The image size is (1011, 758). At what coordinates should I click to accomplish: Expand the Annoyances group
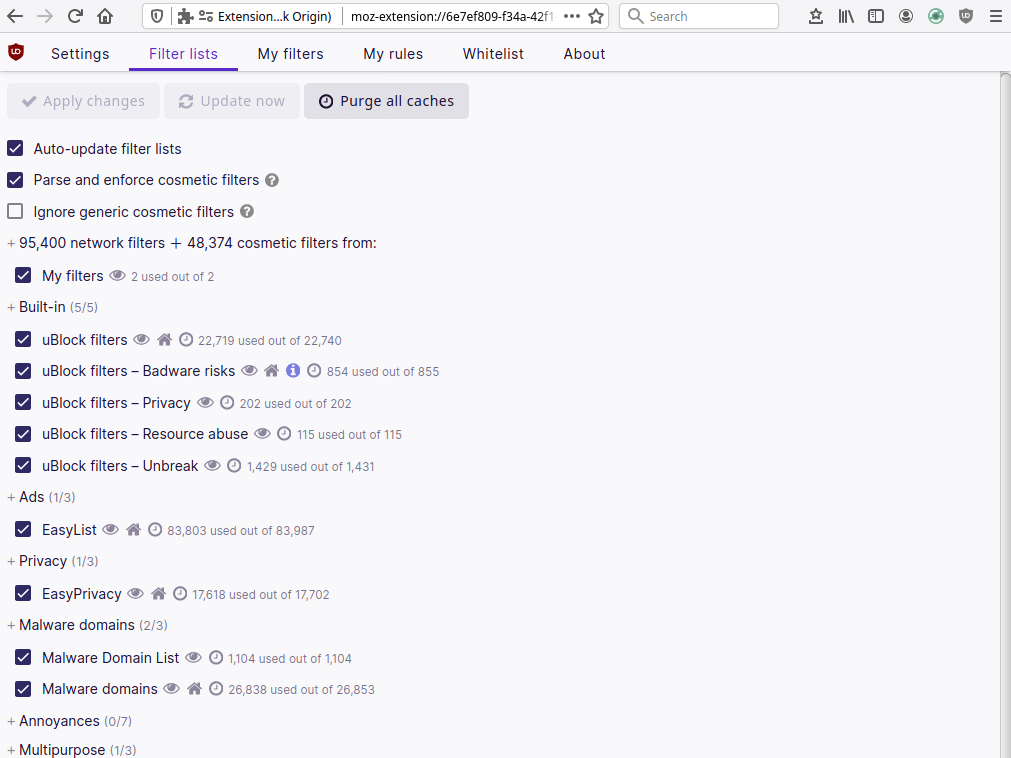[11, 721]
